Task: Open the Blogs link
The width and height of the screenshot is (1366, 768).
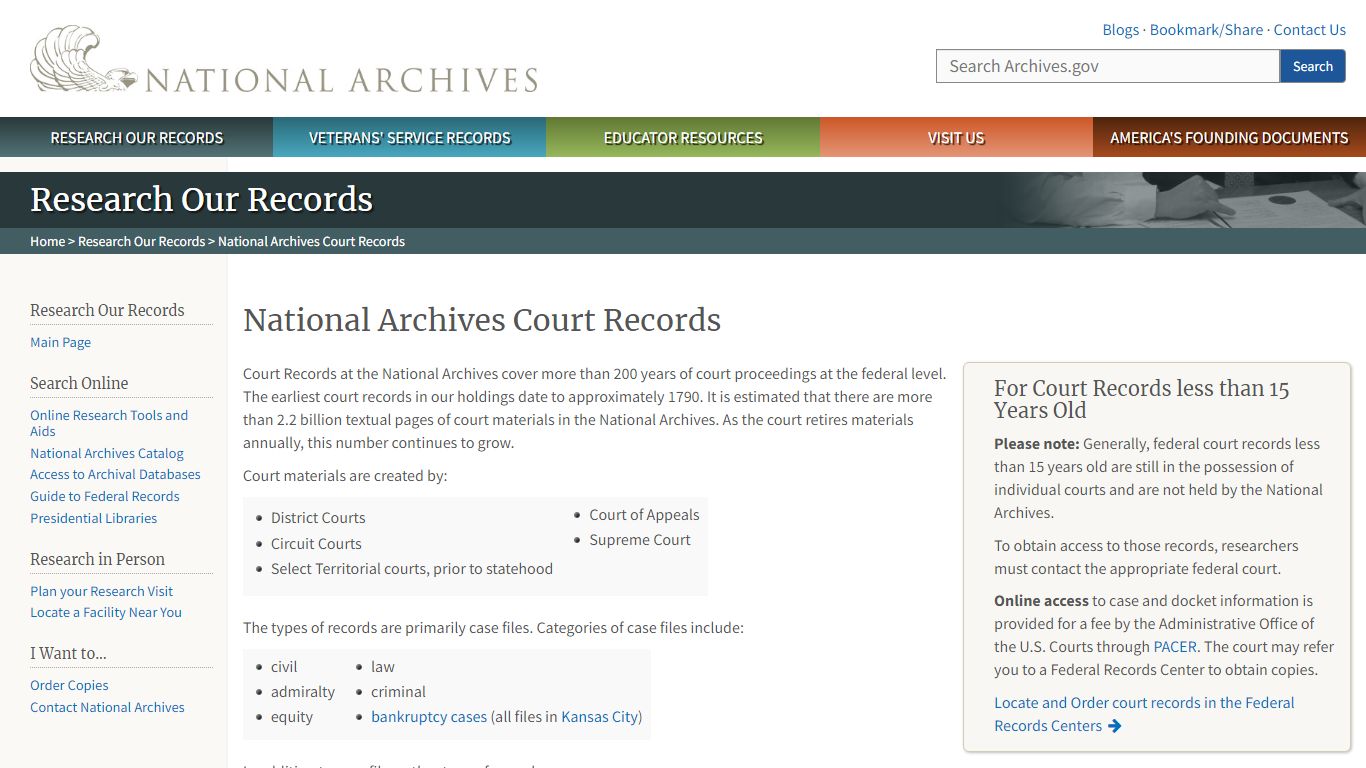Action: pyautogui.click(x=1120, y=30)
